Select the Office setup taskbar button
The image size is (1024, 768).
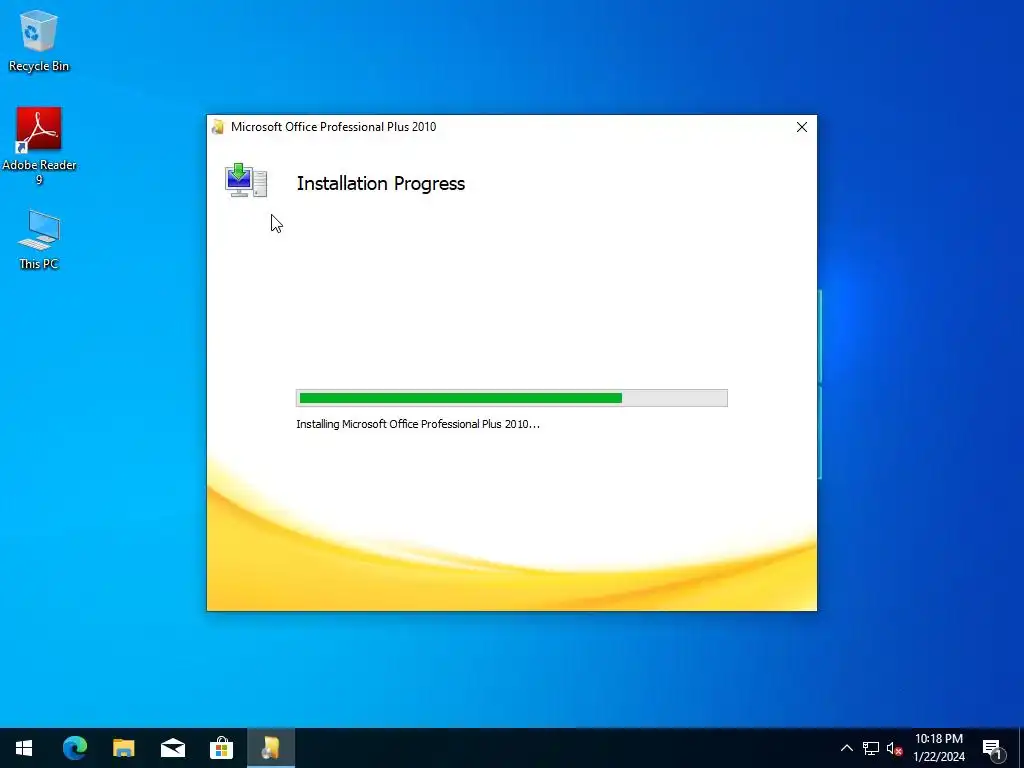[270, 748]
